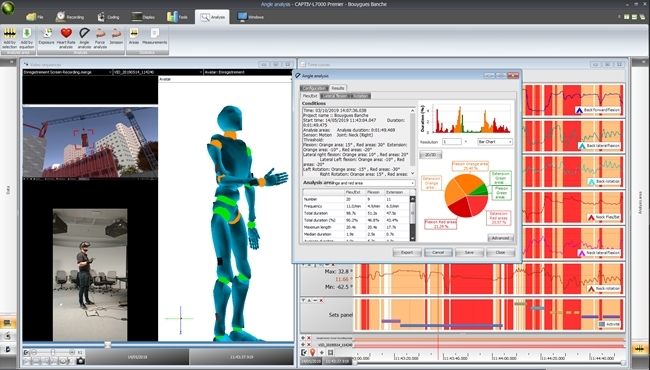Image resolution: width=650 pixels, height=370 pixels.
Task: Open the Force analysis tool
Action: [x=100, y=39]
